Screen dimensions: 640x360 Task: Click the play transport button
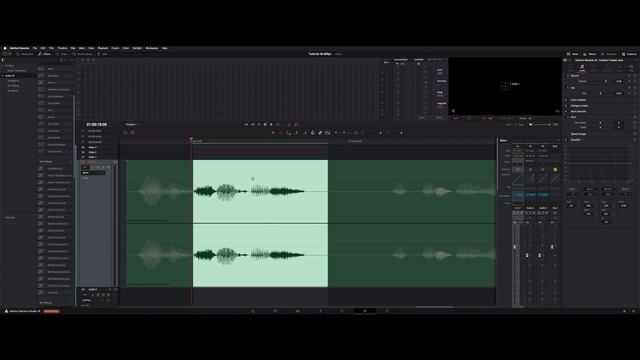tap(259, 124)
